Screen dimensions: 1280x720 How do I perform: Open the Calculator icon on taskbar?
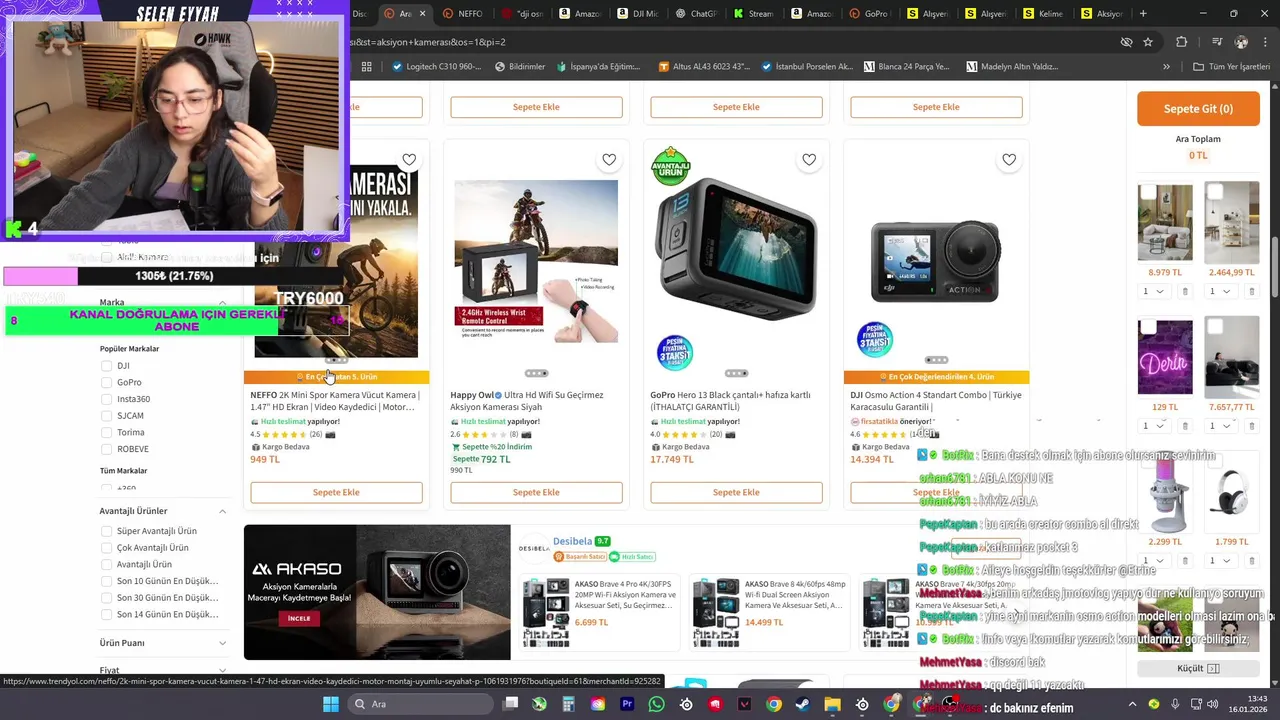[x=568, y=704]
